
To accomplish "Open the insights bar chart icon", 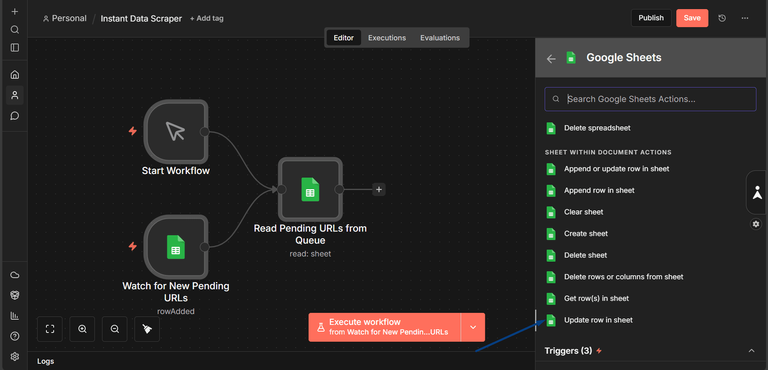I will click(15, 316).
